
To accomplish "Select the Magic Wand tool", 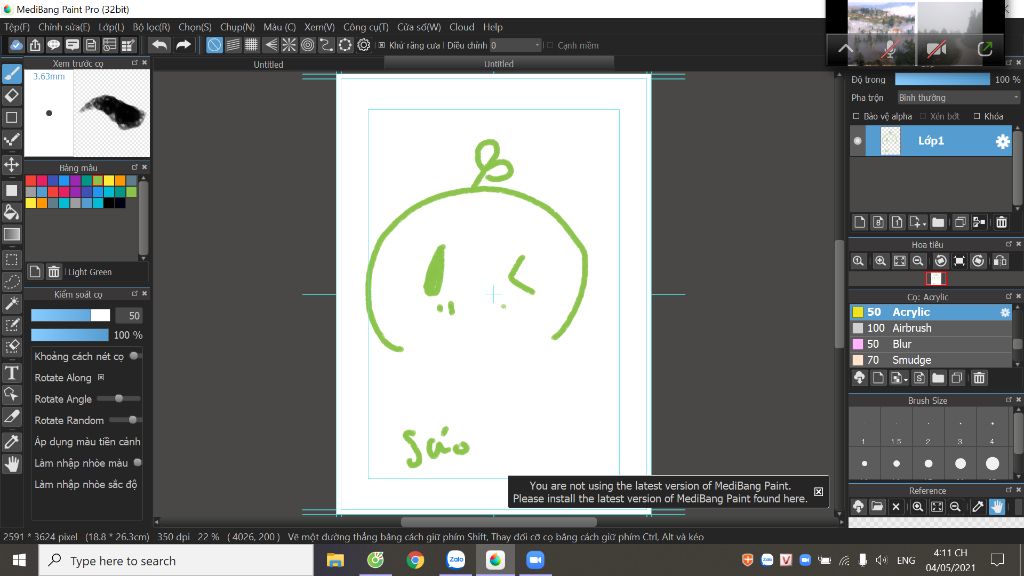I will click(12, 304).
